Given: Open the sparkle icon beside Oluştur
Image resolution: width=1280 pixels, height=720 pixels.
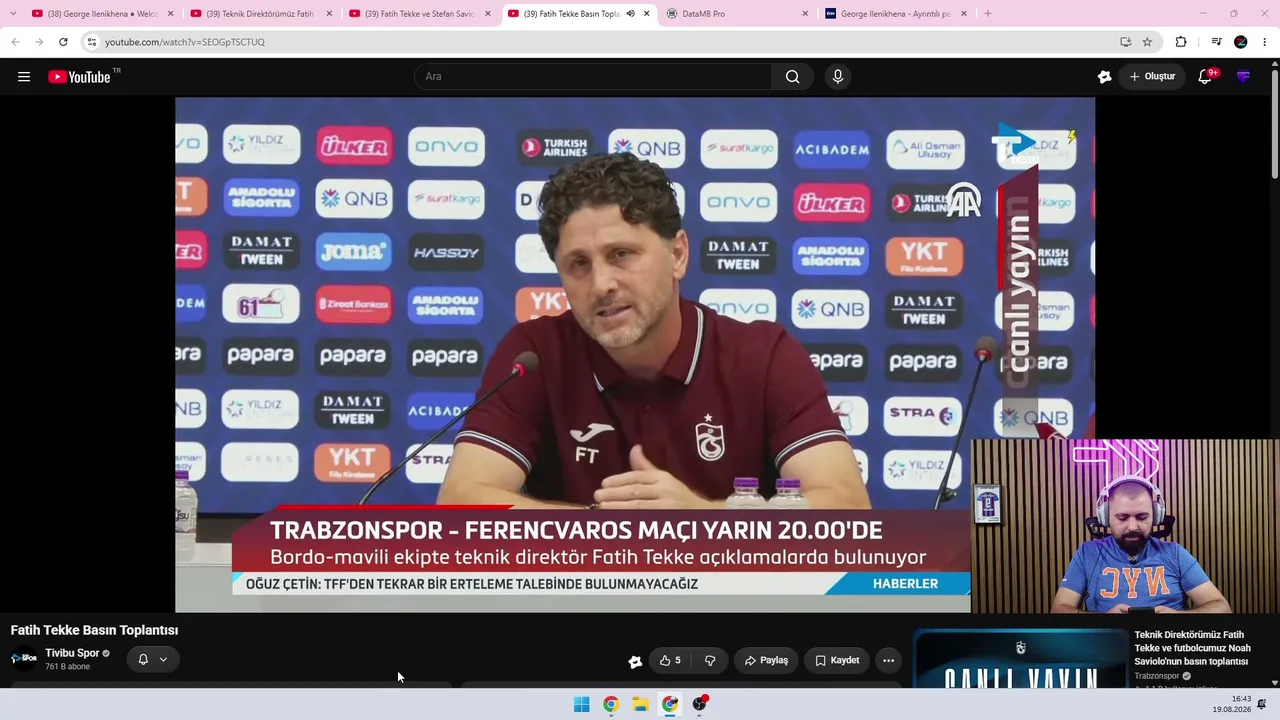Looking at the screenshot, I should (x=1104, y=77).
